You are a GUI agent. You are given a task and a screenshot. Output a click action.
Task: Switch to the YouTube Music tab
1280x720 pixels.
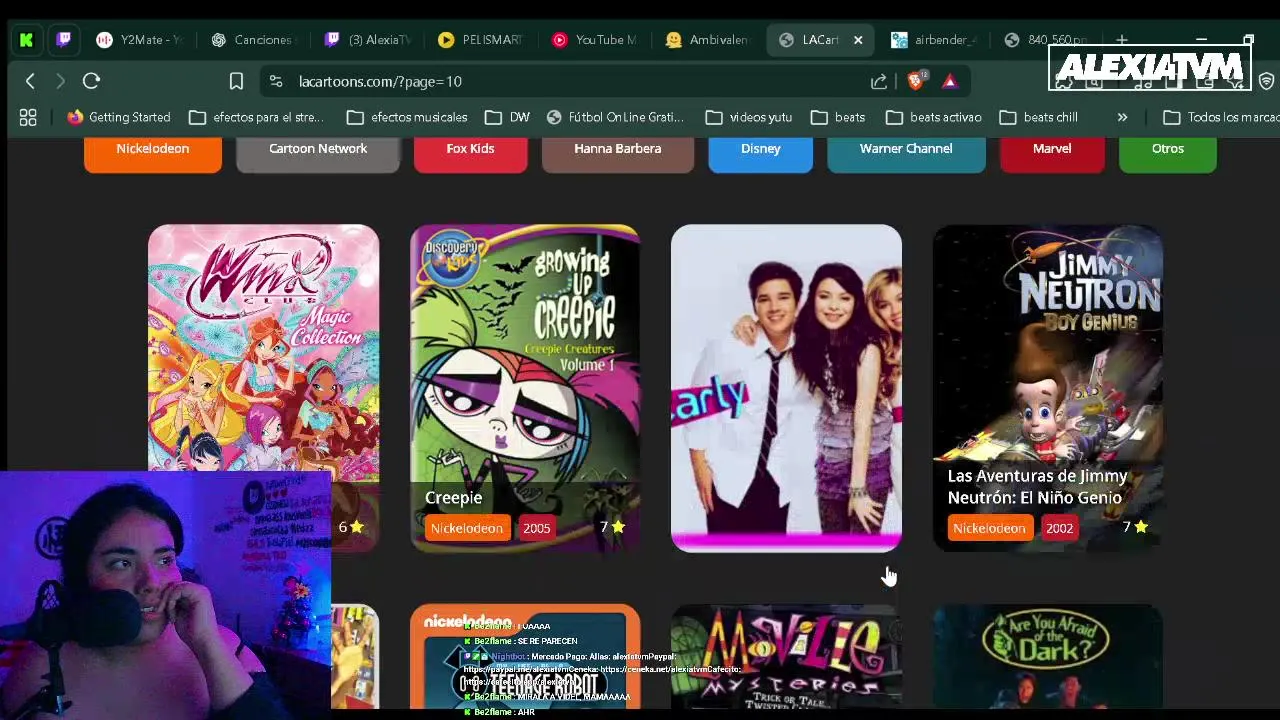(596, 40)
